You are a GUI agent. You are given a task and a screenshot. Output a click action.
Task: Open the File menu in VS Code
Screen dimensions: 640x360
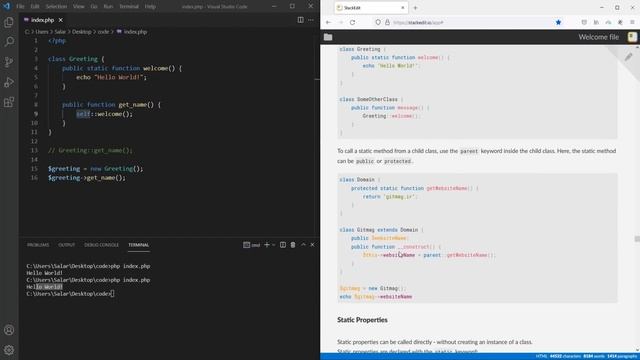pyautogui.click(x=20, y=7)
